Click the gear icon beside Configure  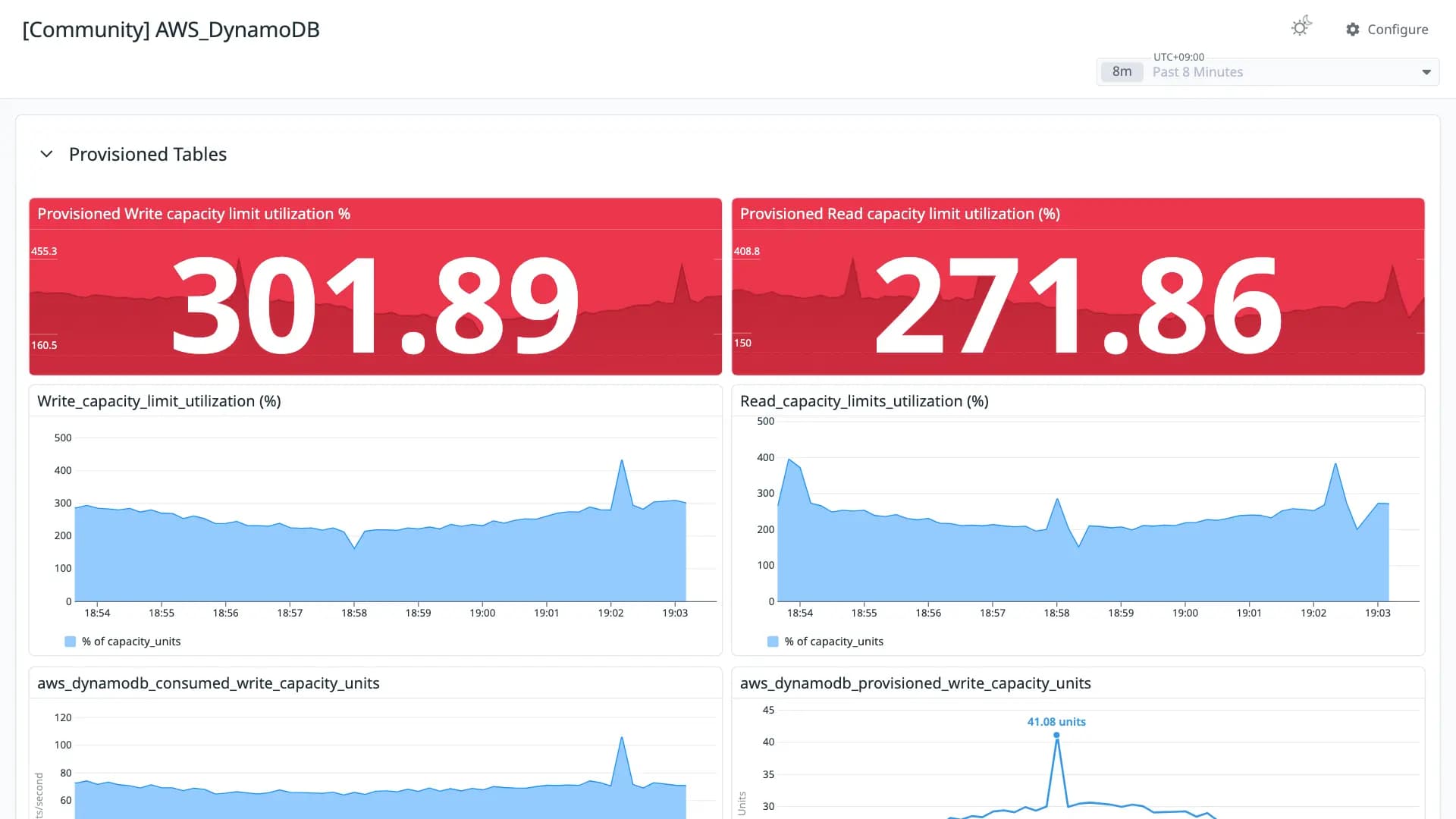tap(1352, 30)
